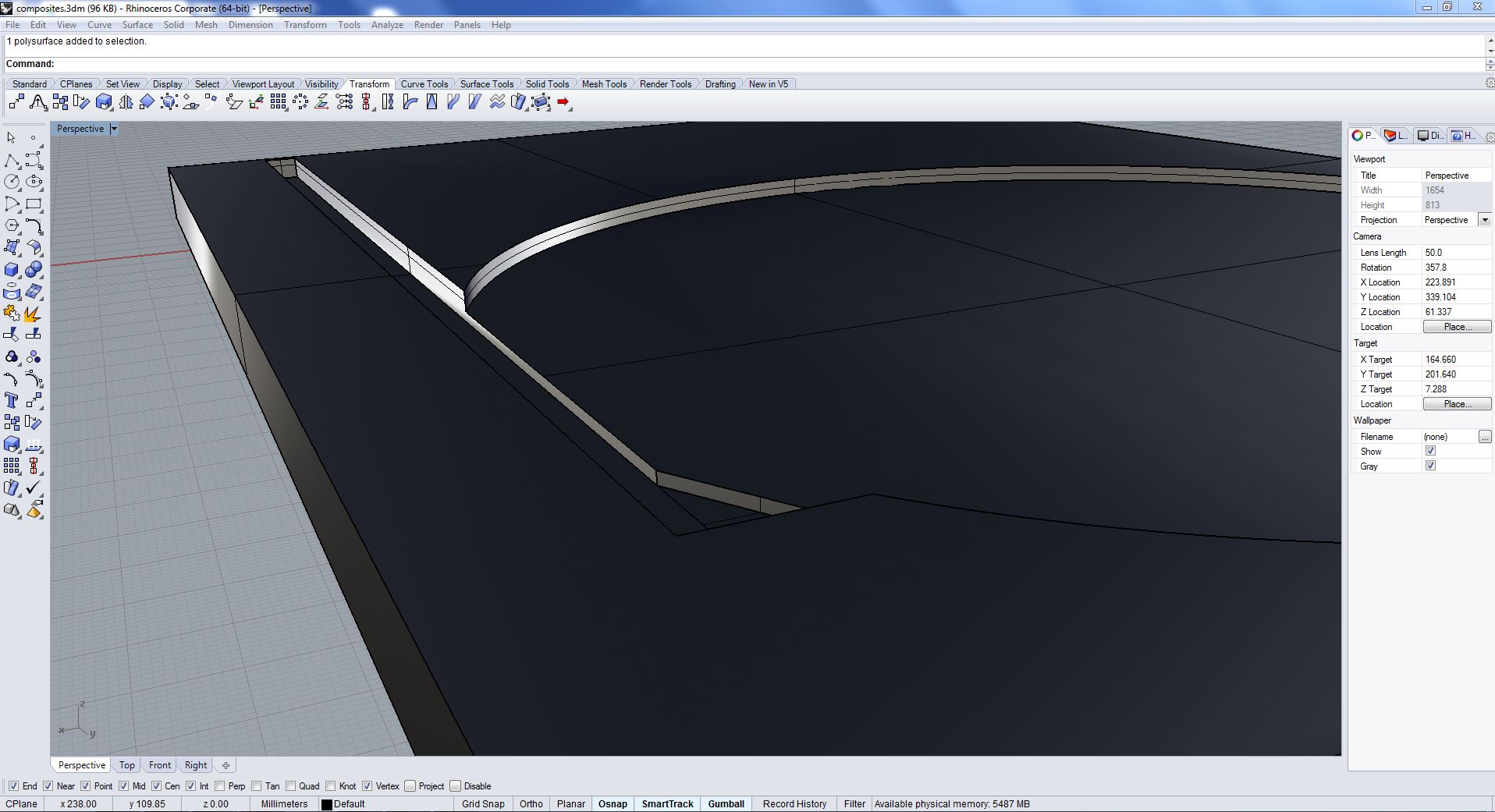
Task: Click the Join puzzle-piece tool
Action: [x=12, y=314]
